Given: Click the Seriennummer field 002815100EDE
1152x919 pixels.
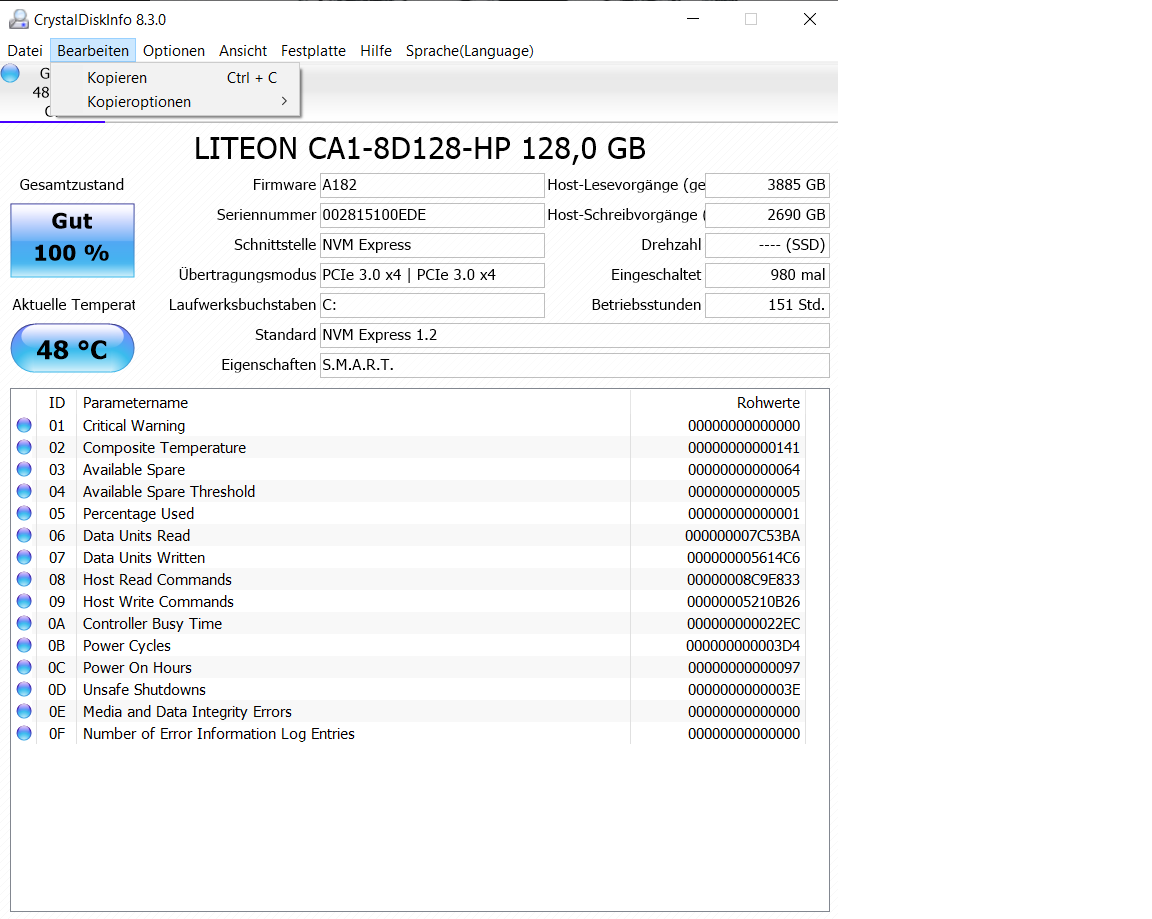Looking at the screenshot, I should (x=432, y=215).
